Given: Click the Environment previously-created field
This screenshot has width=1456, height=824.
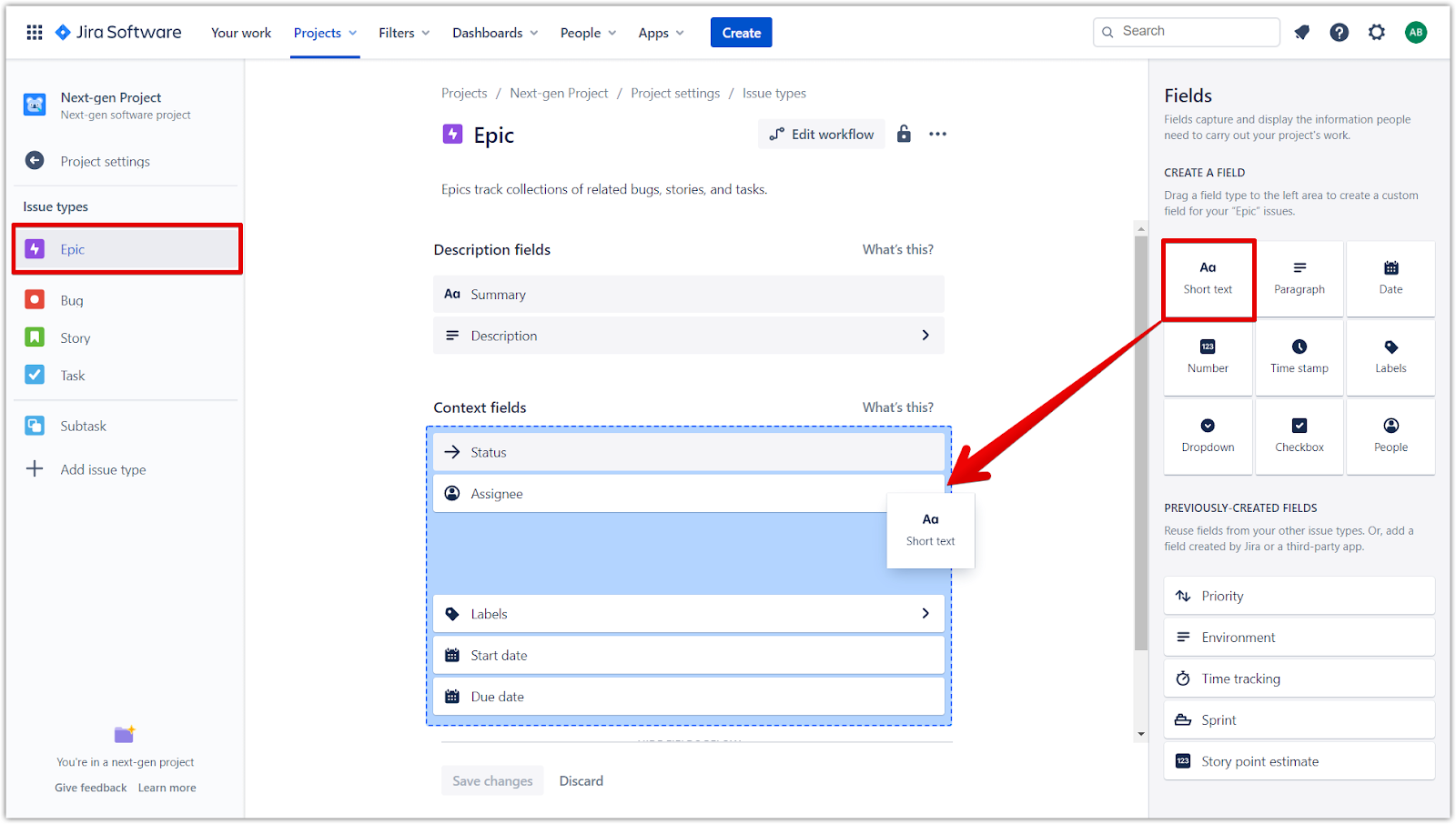Looking at the screenshot, I should 1299,638.
